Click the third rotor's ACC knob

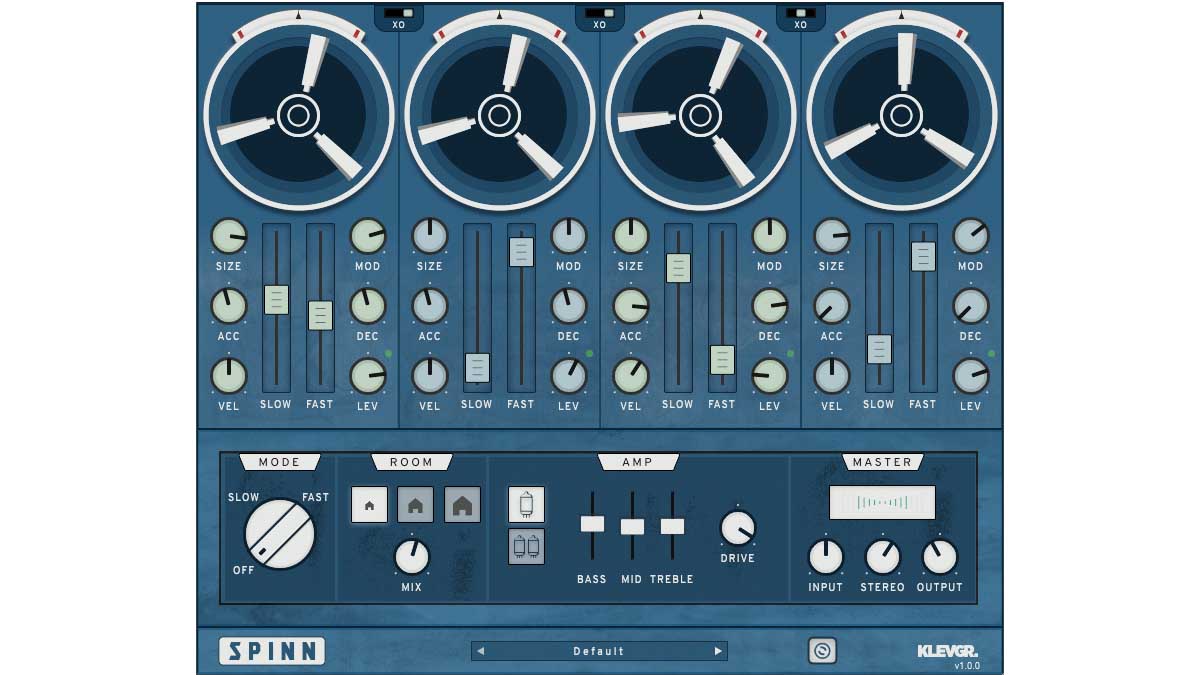click(631, 306)
